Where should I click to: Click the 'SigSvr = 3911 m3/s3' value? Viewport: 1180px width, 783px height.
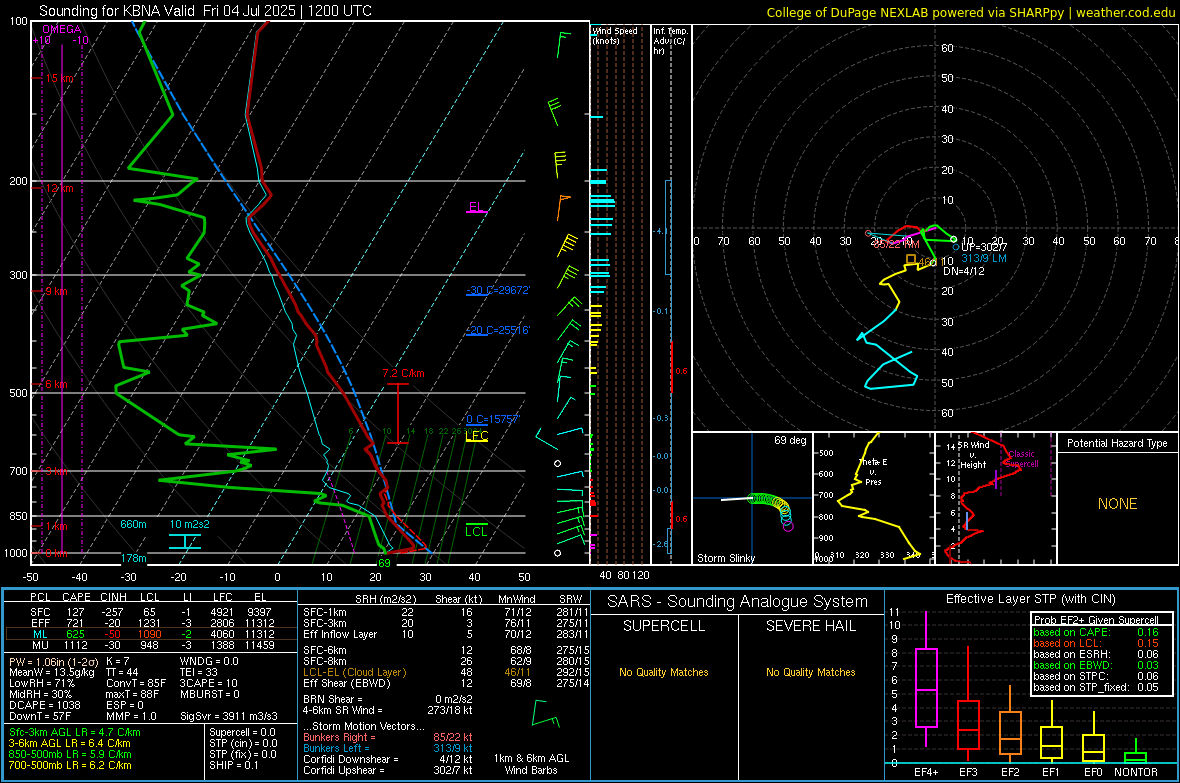pyautogui.click(x=229, y=716)
